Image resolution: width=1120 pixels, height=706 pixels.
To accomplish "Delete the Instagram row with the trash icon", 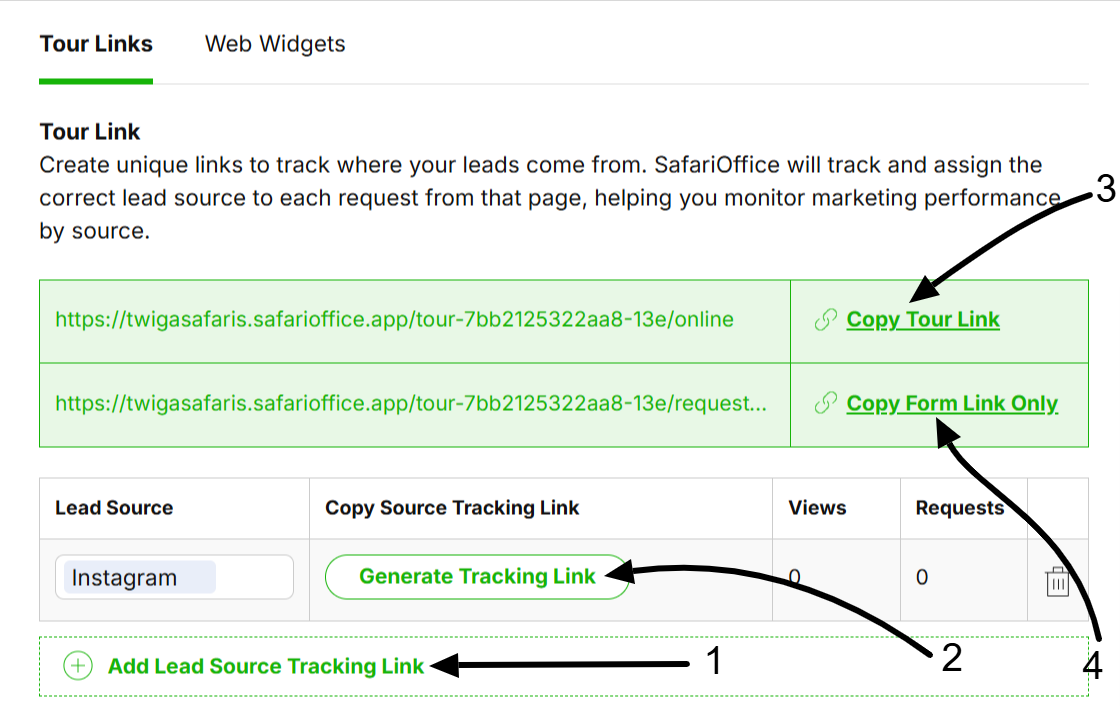I will point(1057,581).
